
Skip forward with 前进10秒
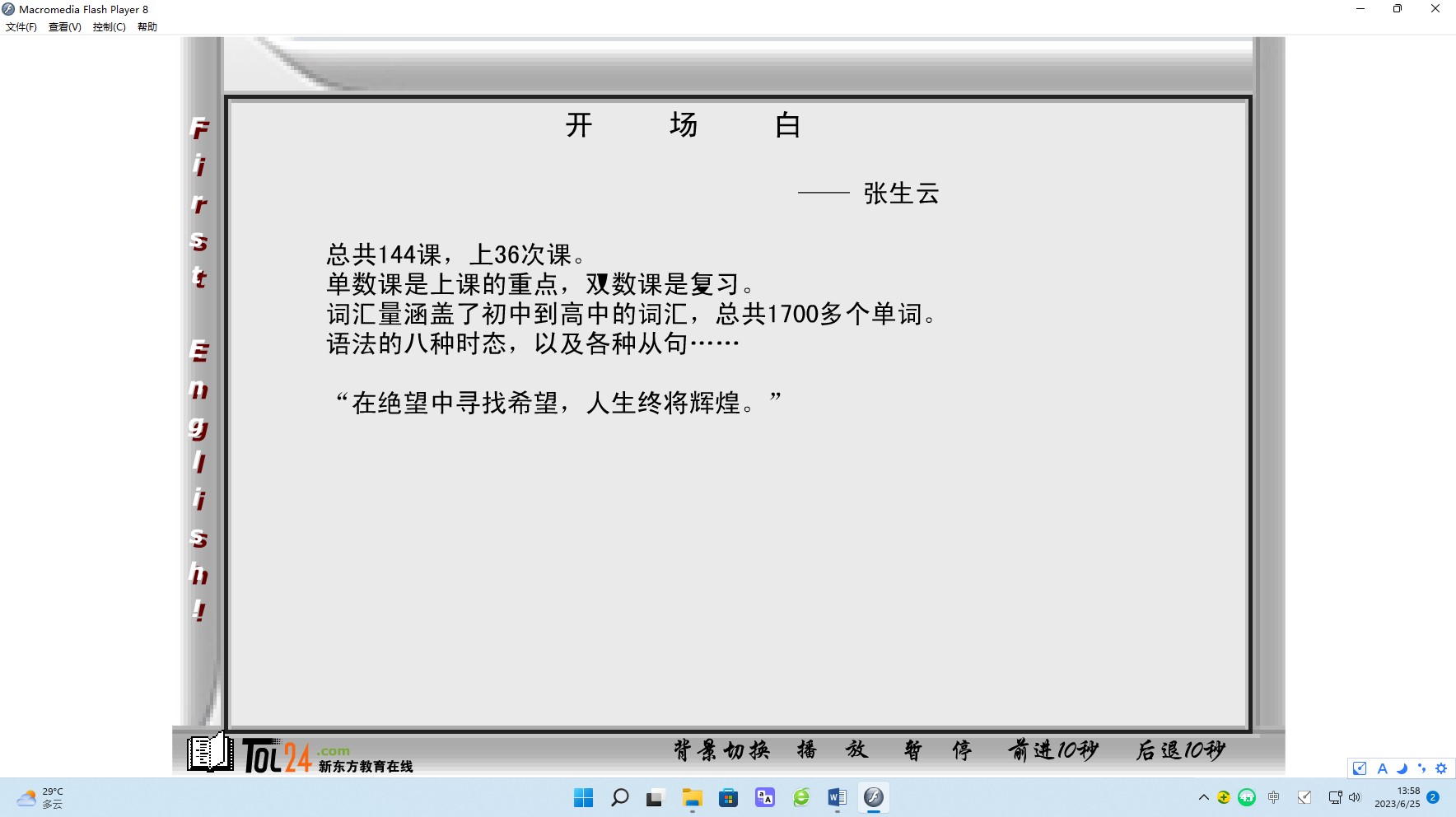(x=1053, y=749)
